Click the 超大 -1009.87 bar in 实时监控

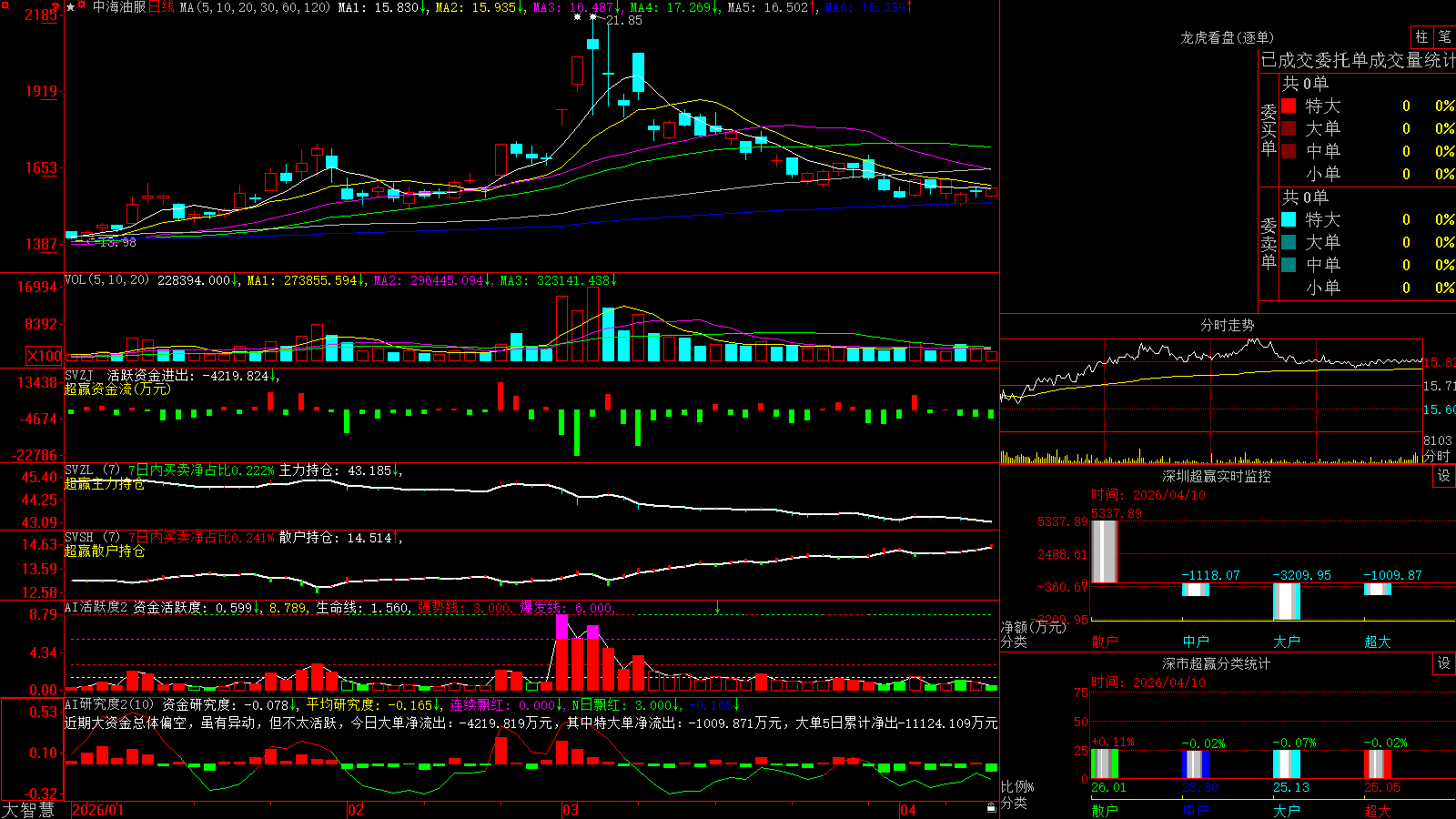pyautogui.click(x=1378, y=589)
